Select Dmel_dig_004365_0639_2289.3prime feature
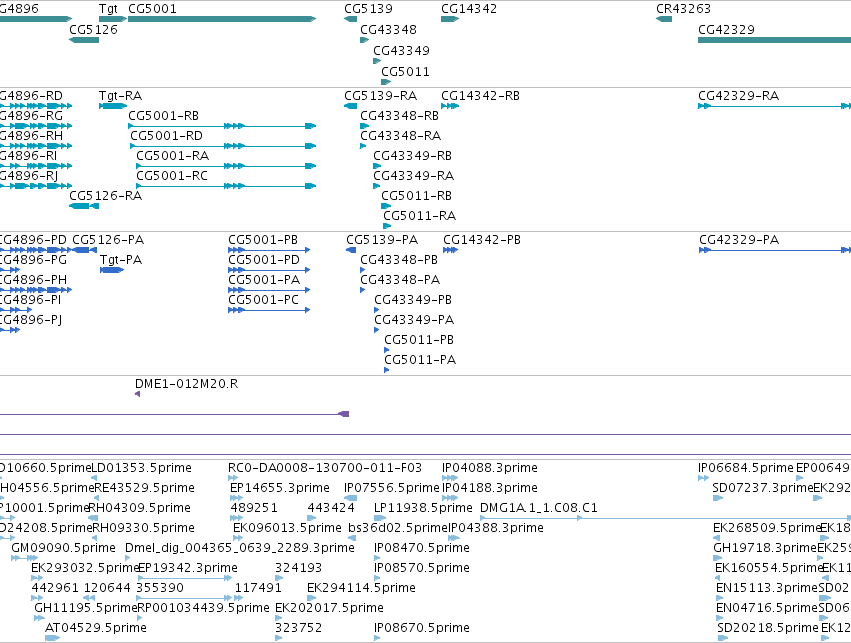851x643 pixels. (239, 548)
